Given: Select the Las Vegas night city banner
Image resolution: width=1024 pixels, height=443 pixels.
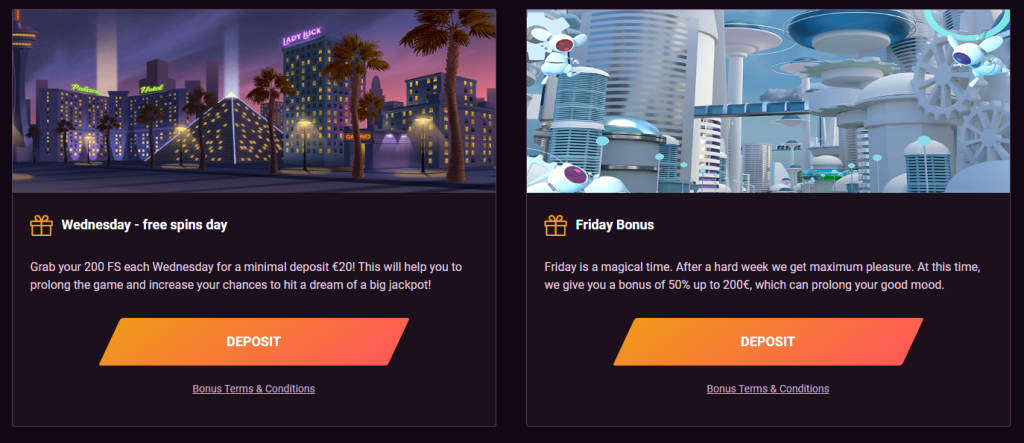Looking at the screenshot, I should 254,100.
